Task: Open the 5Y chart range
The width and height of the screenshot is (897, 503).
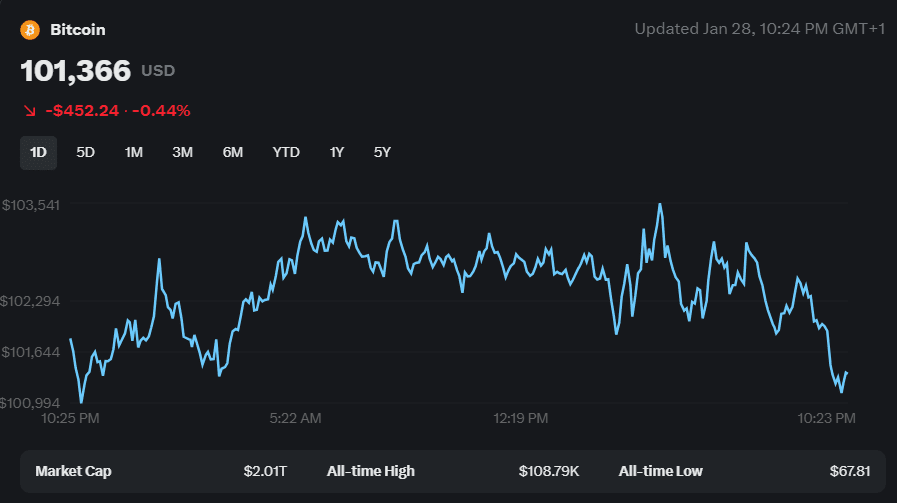Action: (x=382, y=153)
